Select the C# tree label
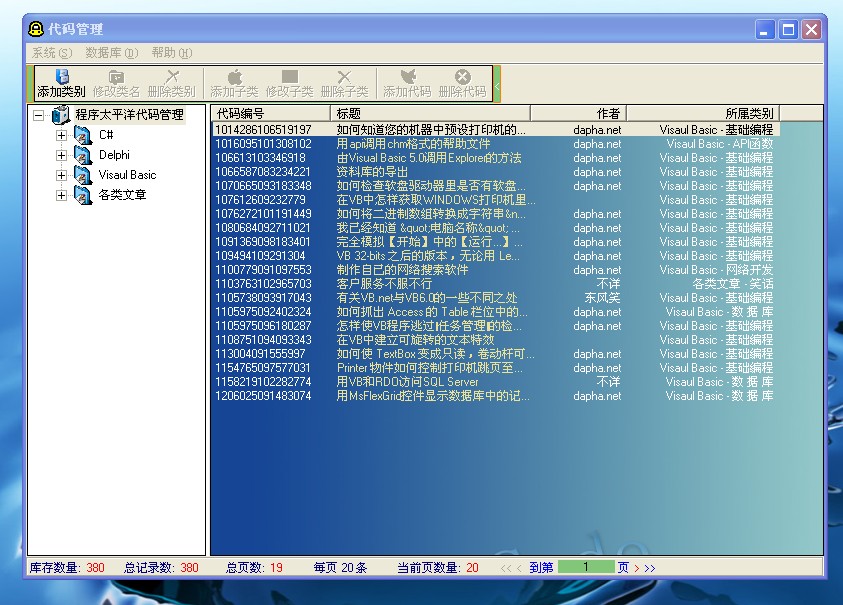Viewport: 843px width, 605px height. pos(106,134)
